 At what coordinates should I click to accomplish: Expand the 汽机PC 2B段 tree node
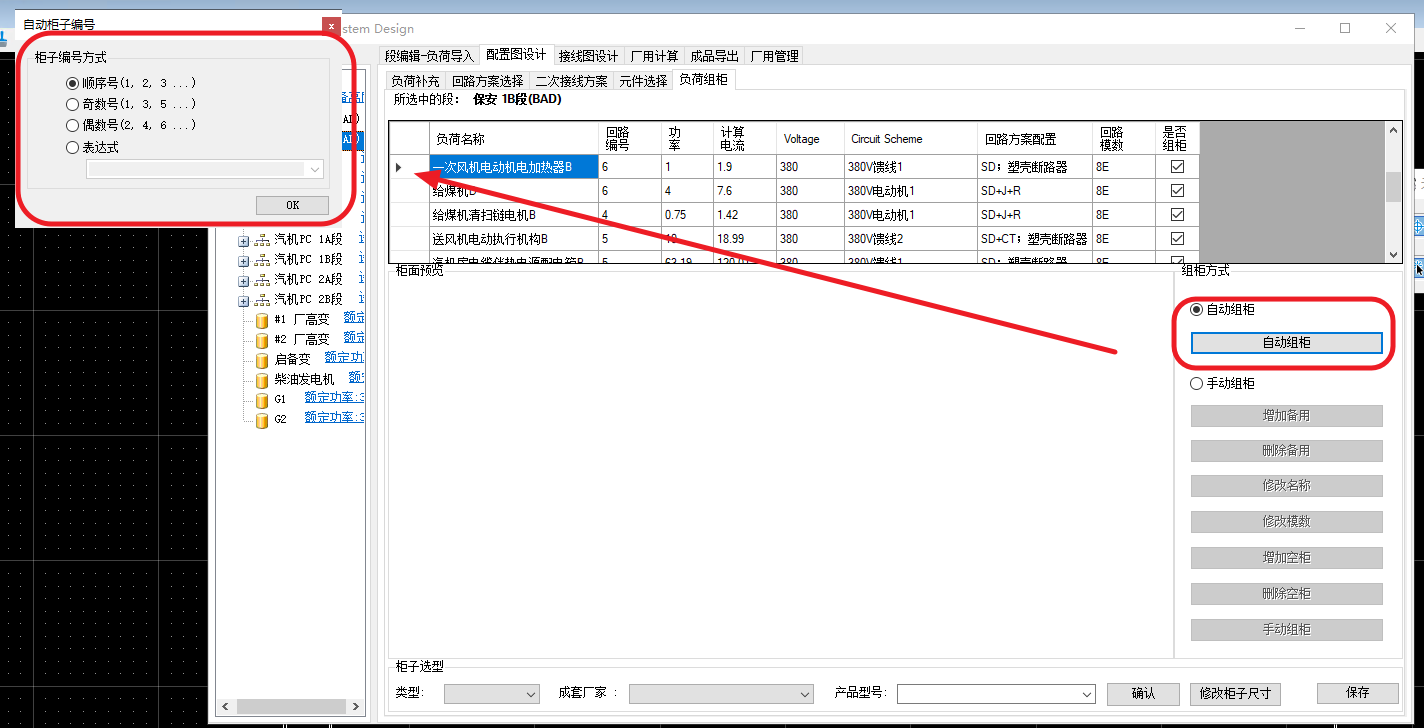(x=243, y=300)
